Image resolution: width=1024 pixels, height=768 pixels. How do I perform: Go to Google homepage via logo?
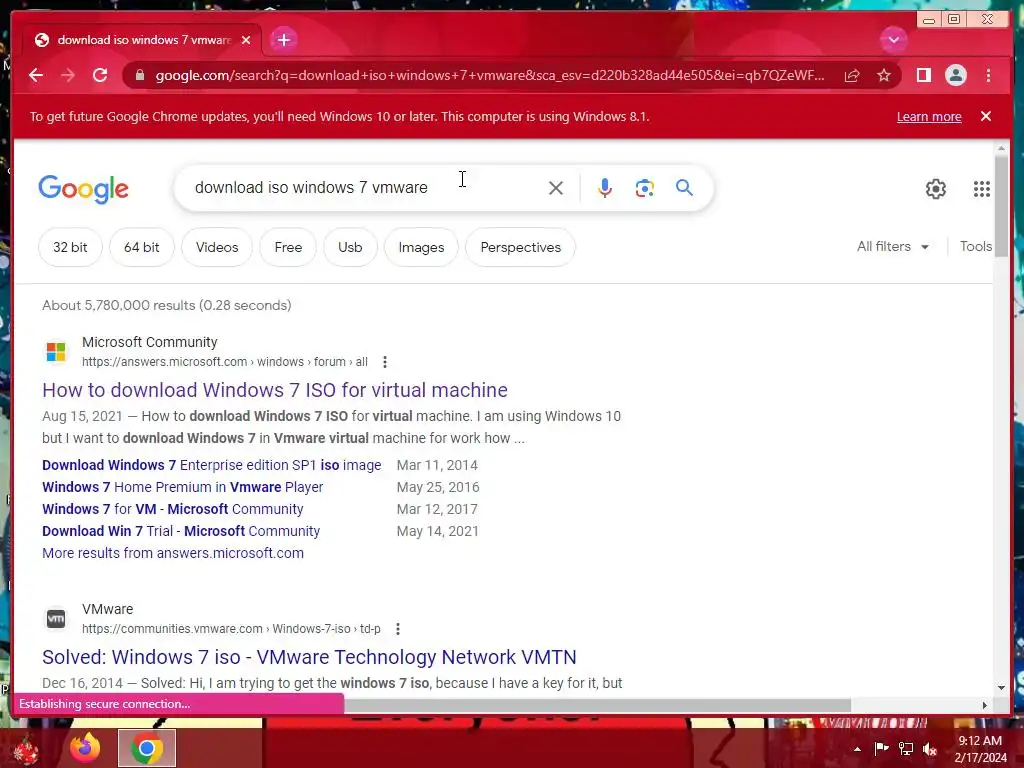click(x=84, y=189)
